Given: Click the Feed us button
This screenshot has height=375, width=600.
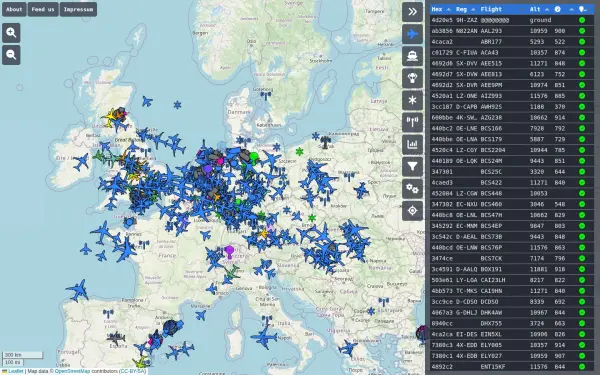Looking at the screenshot, I should [43, 9].
